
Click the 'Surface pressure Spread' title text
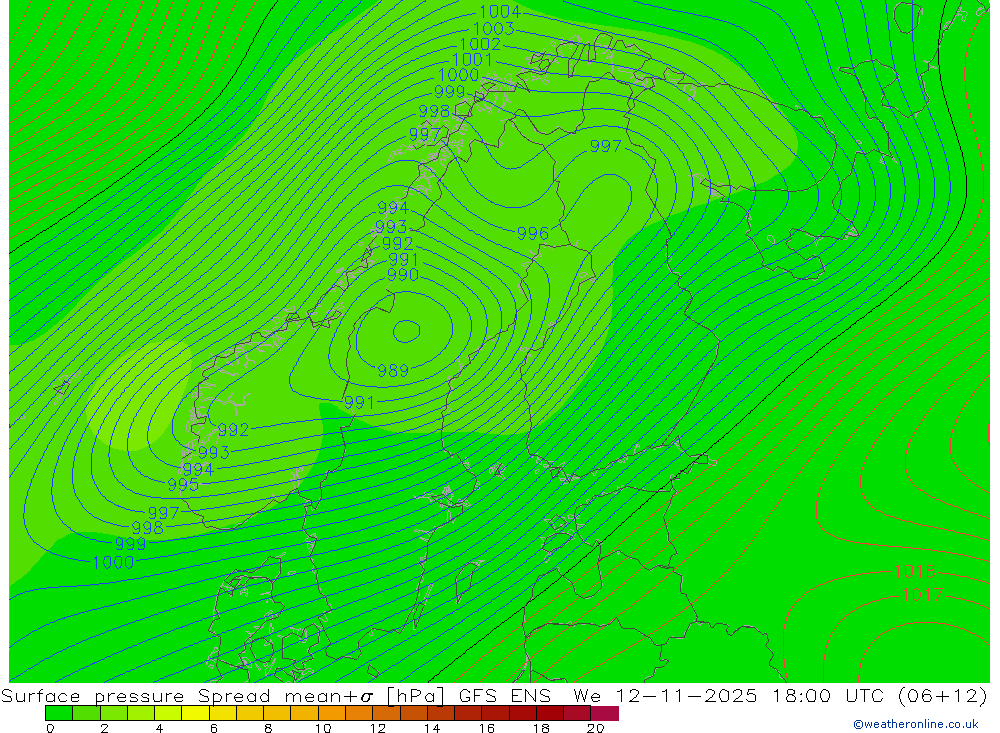point(136,695)
